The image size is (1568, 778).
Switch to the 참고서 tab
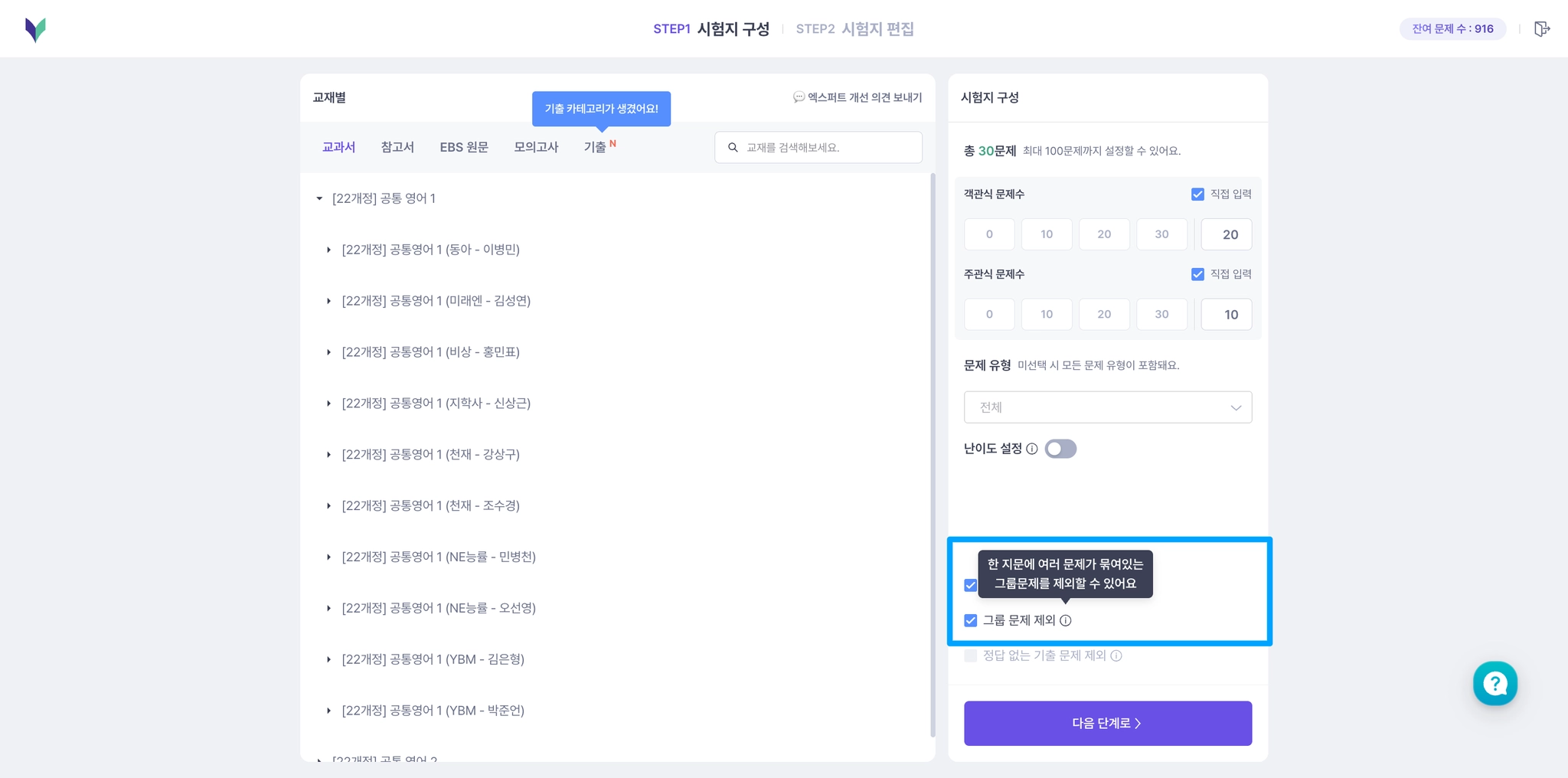397,147
